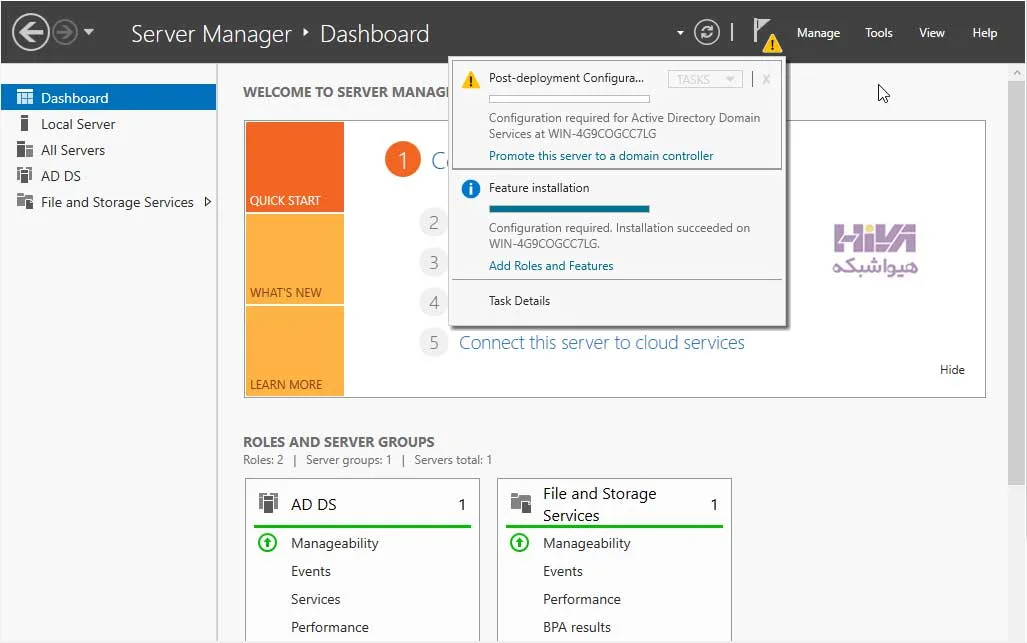Click Add Roles and Features link

coord(551,266)
